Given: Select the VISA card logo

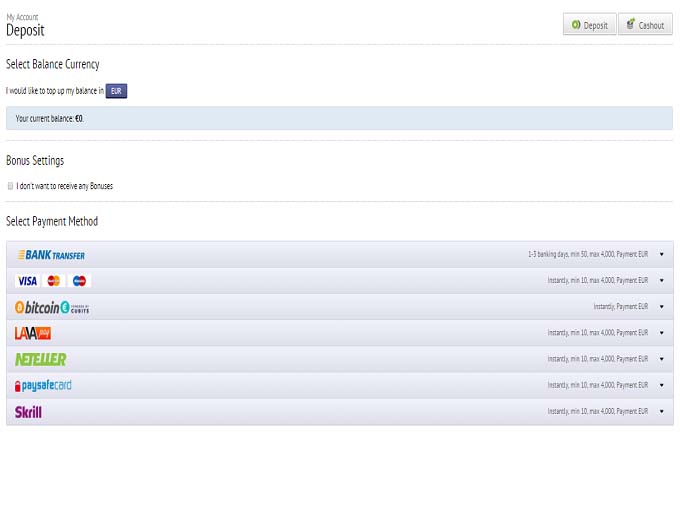Looking at the screenshot, I should click(27, 281).
